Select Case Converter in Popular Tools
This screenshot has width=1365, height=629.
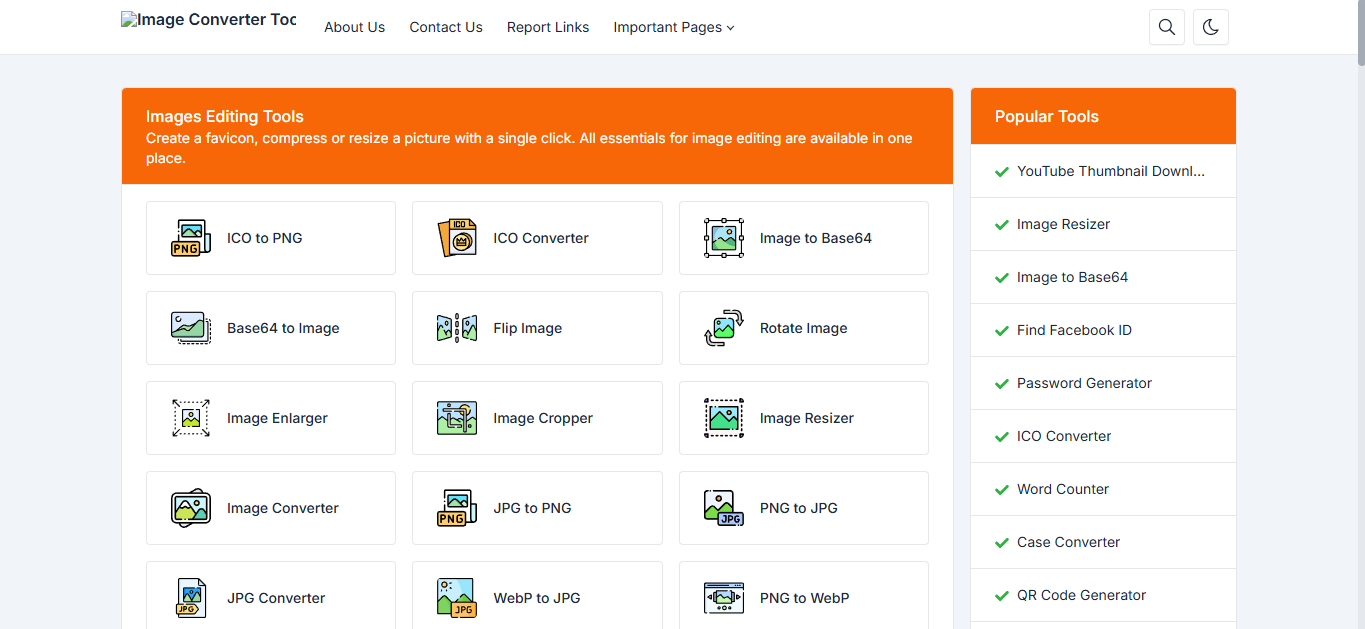pyautogui.click(x=1068, y=542)
